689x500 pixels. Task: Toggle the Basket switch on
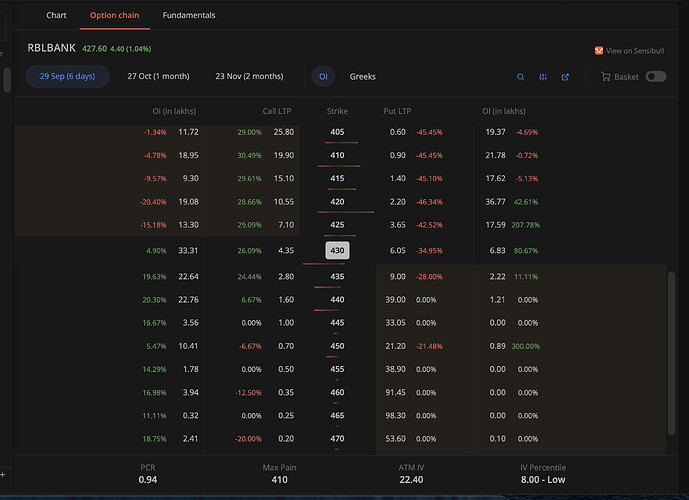(656, 76)
